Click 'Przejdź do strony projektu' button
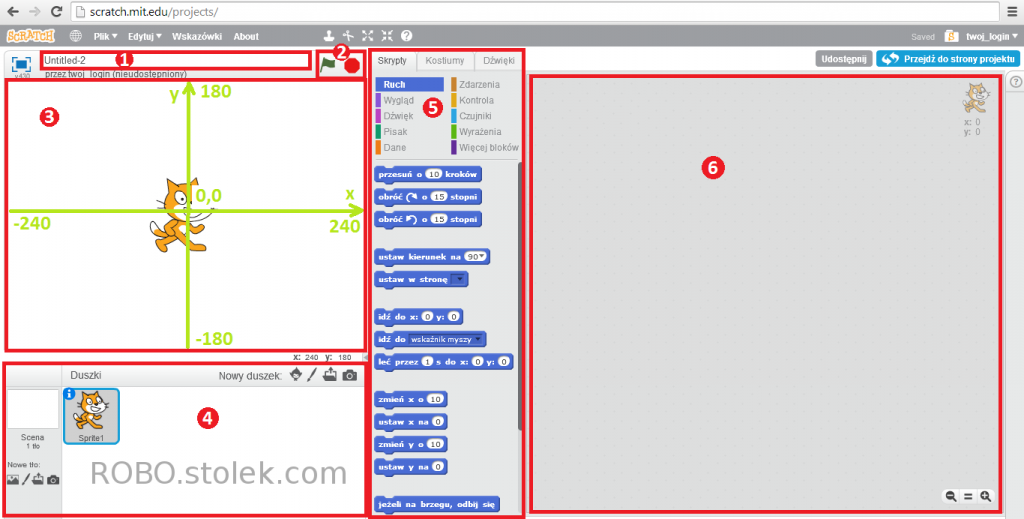 [947, 59]
